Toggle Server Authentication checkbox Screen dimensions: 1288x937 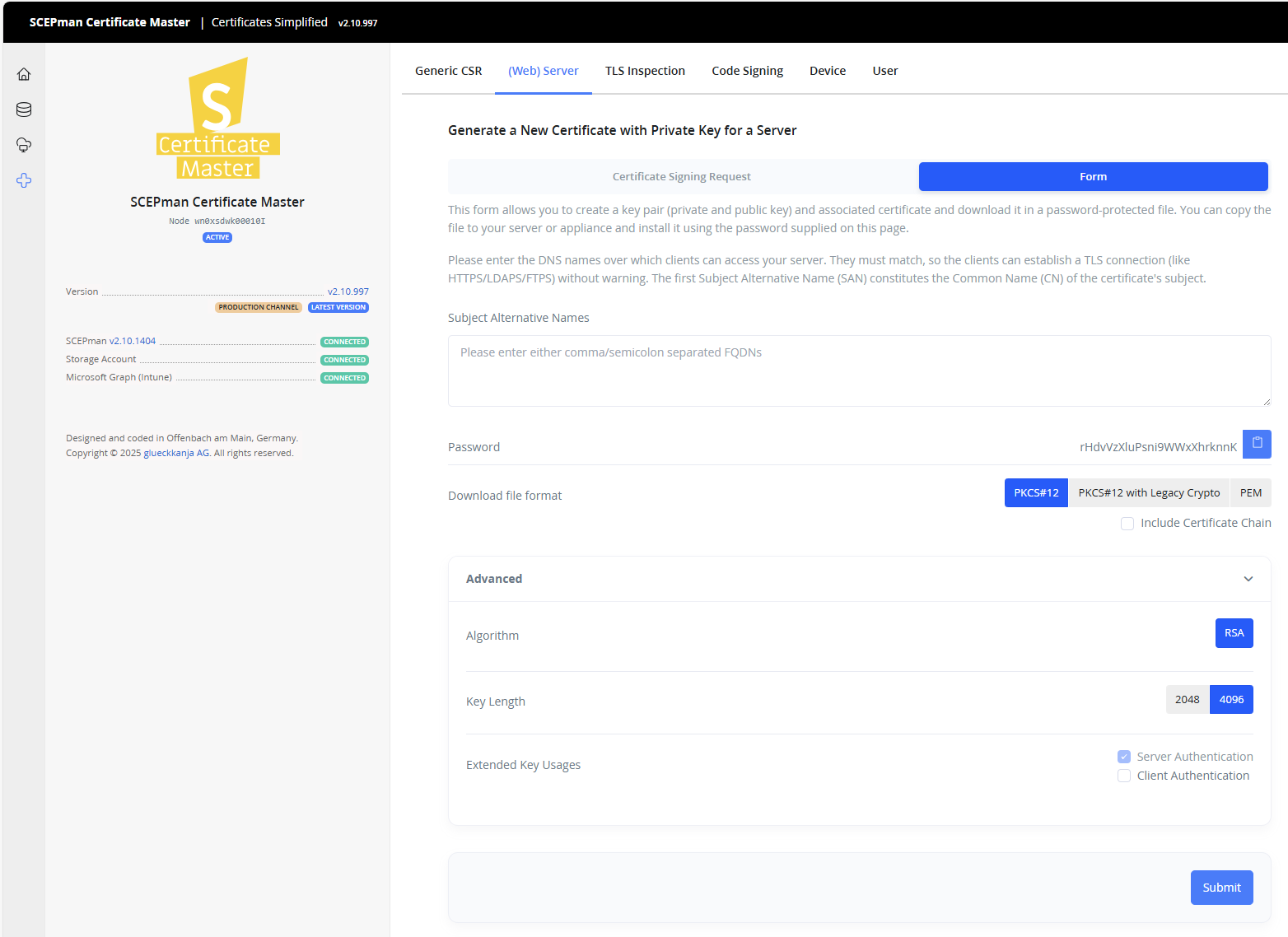tap(1124, 757)
